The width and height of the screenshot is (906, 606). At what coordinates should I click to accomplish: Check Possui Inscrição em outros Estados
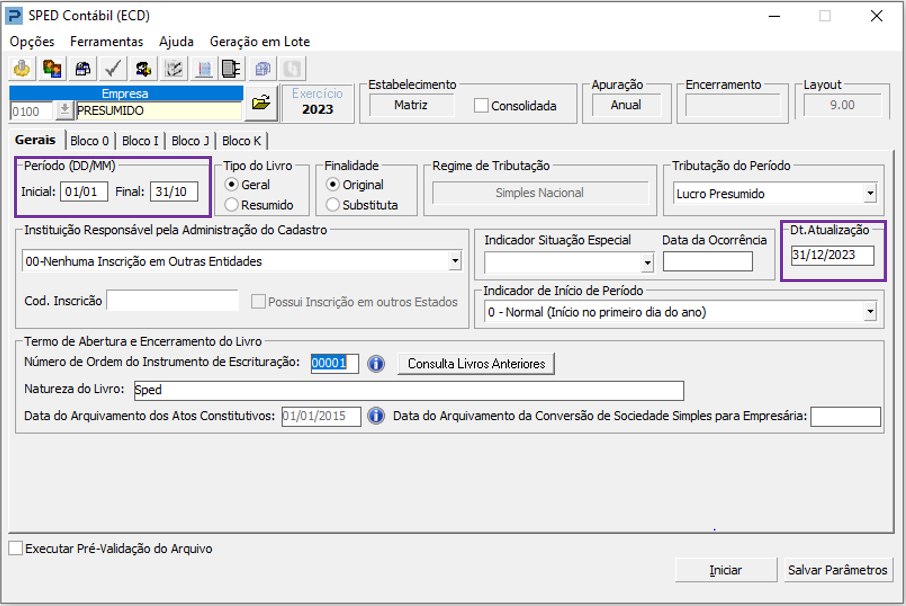(x=258, y=302)
